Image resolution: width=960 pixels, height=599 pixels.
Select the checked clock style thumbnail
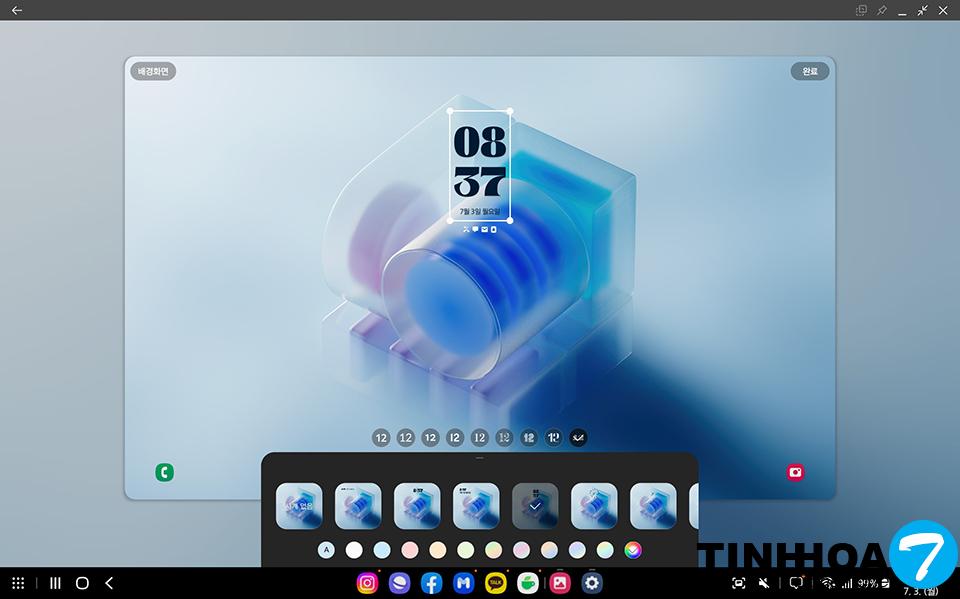click(535, 506)
